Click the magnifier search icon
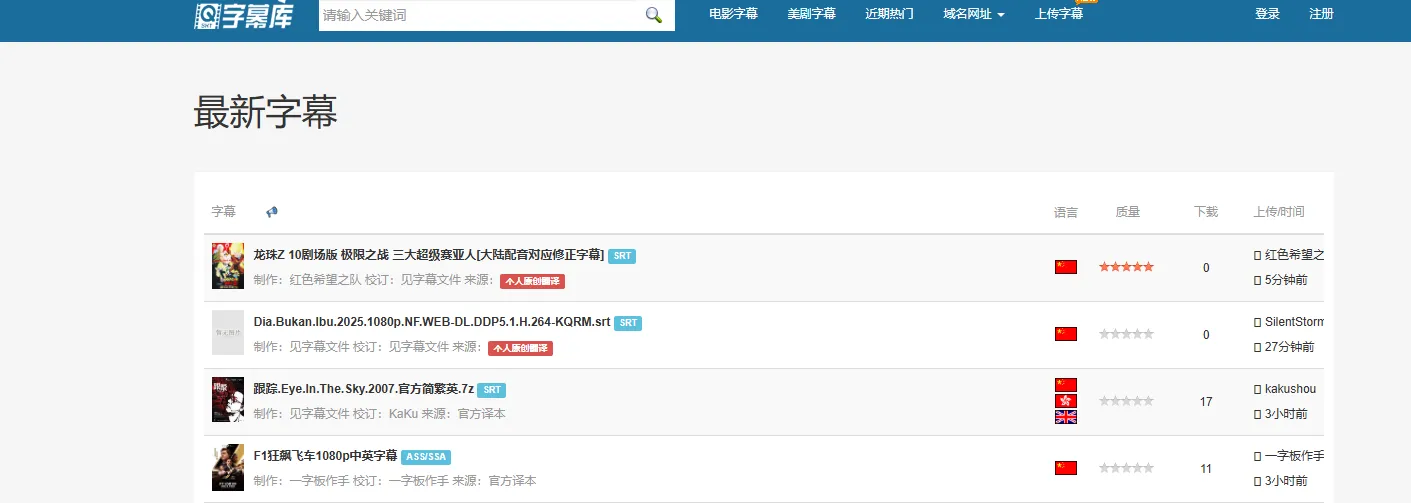The image size is (1411, 503). [654, 15]
